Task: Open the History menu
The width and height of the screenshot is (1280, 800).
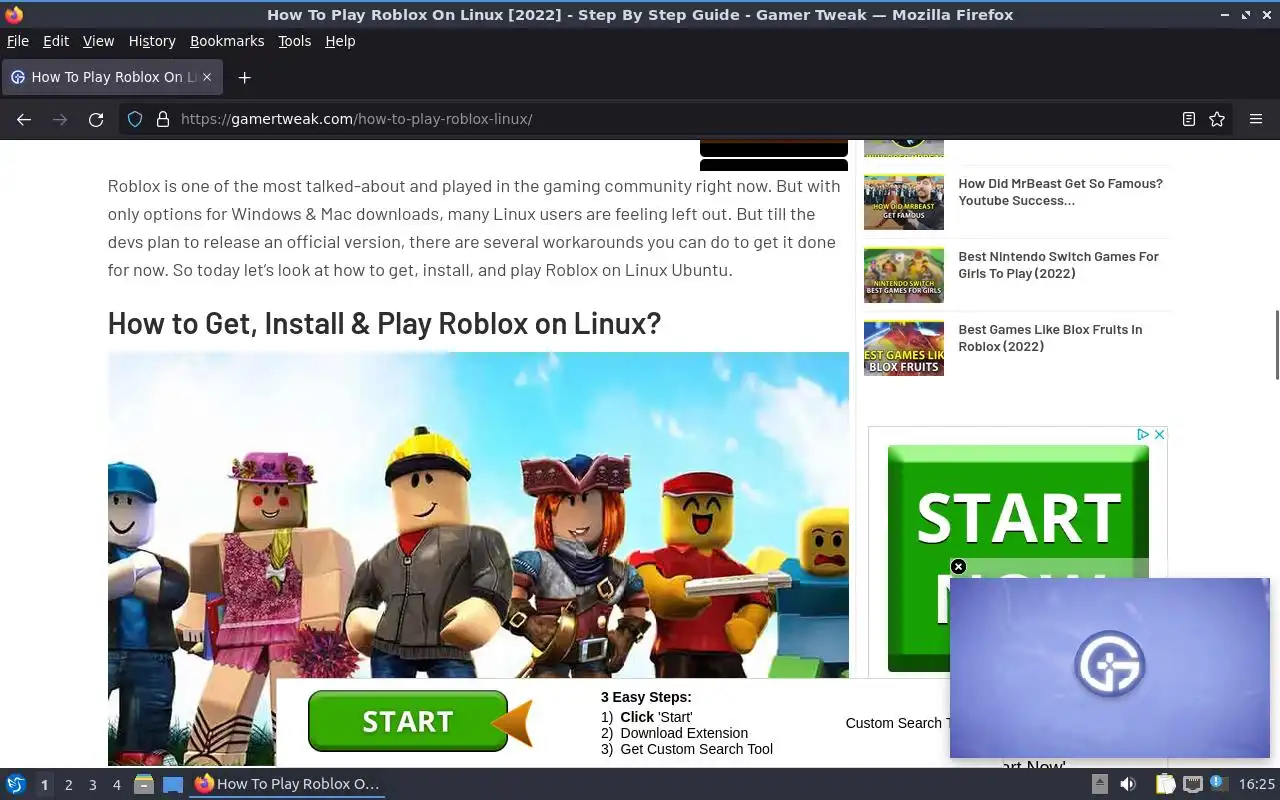Action: [x=152, y=41]
